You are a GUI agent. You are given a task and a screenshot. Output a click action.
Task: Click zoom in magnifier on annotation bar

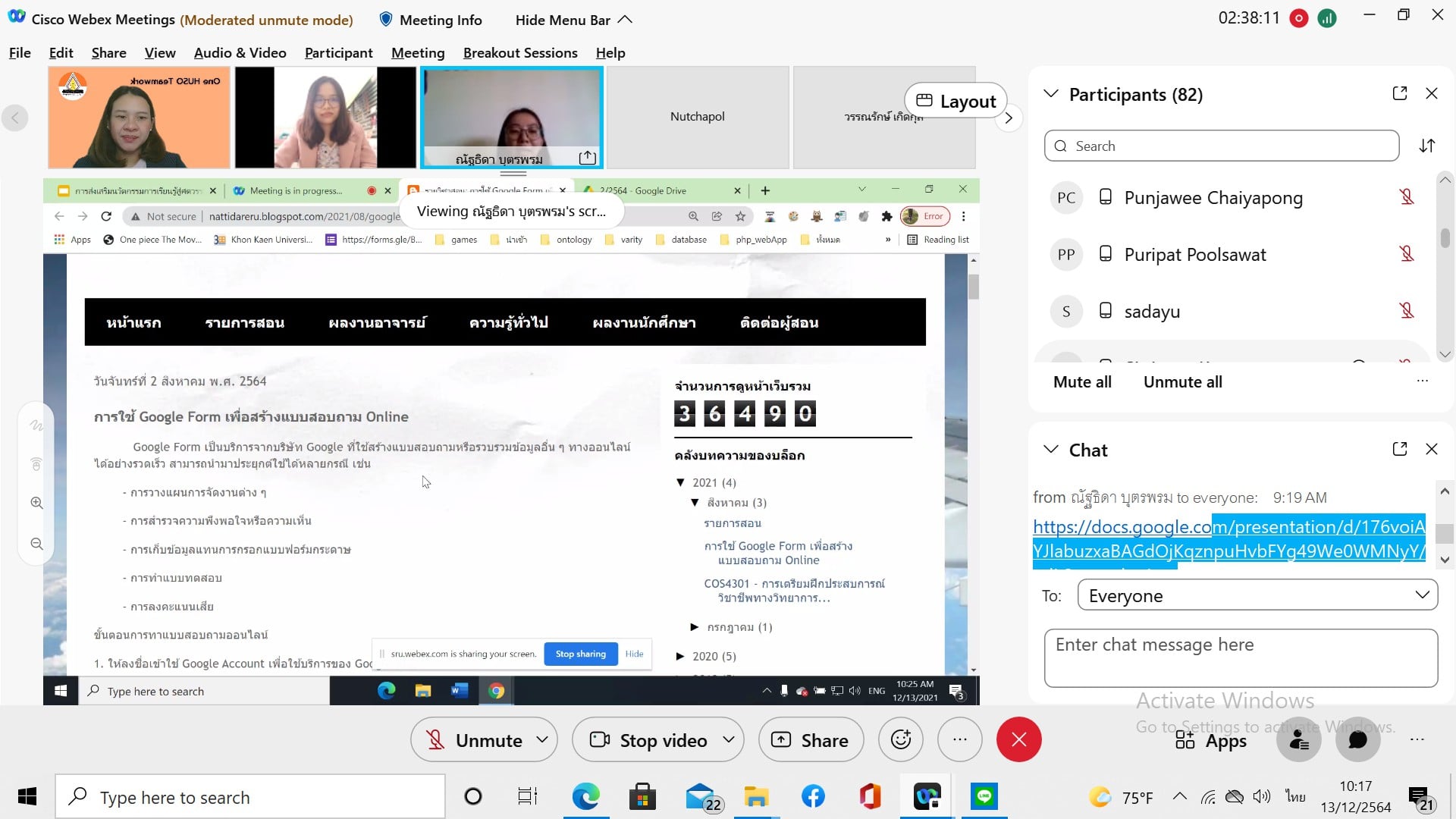click(x=36, y=503)
